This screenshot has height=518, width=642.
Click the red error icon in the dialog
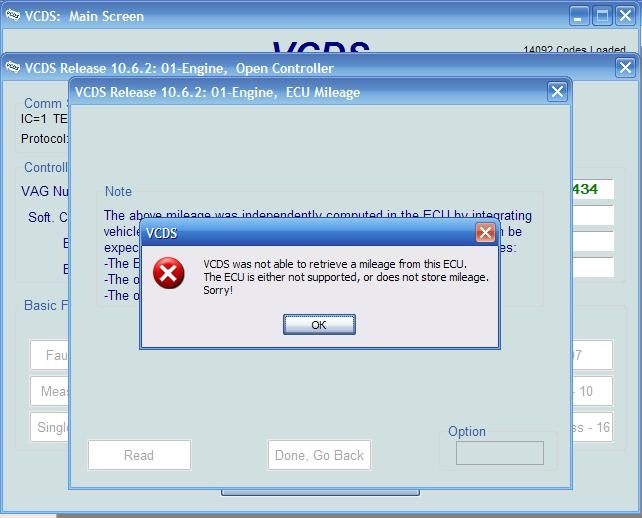[x=169, y=273]
